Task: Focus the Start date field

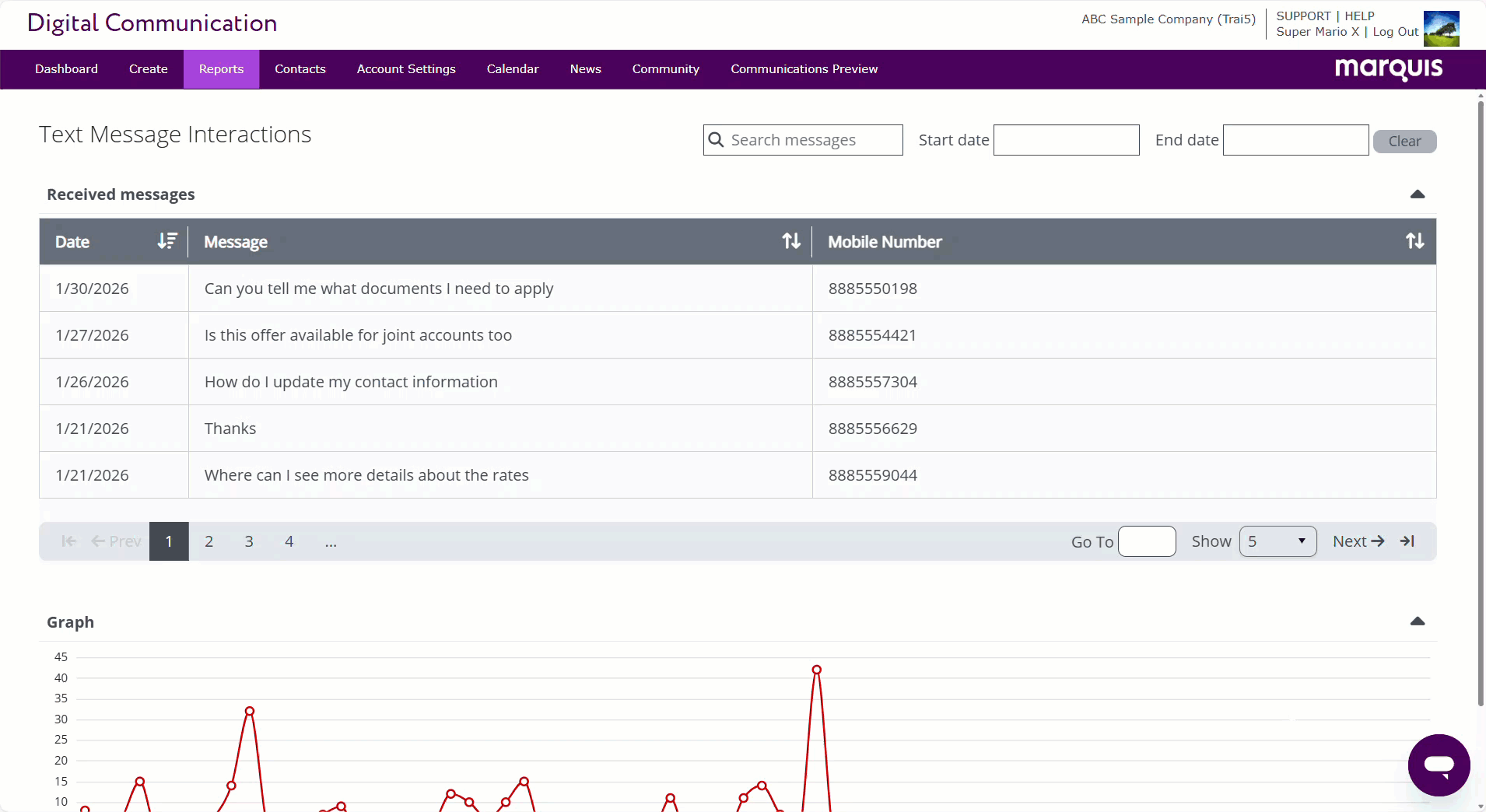Action: pyautogui.click(x=1066, y=140)
